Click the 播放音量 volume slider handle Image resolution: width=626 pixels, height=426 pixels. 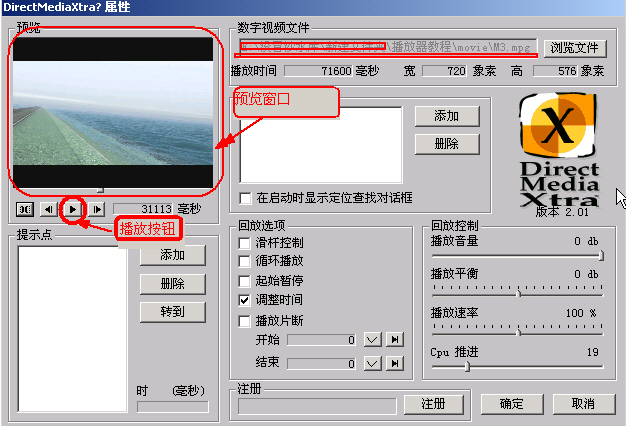[x=601, y=256]
